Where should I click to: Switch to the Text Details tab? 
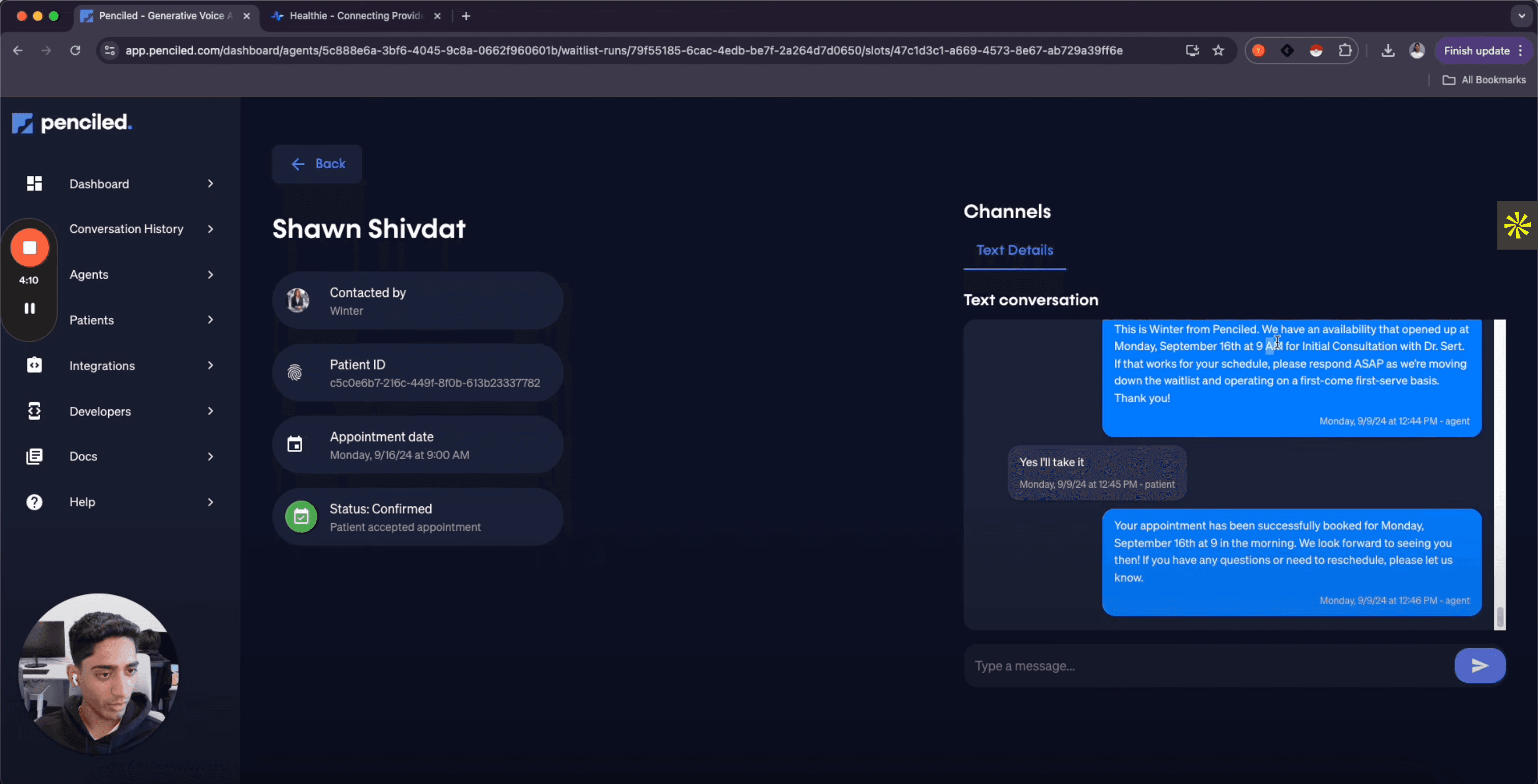pyautogui.click(x=1014, y=250)
